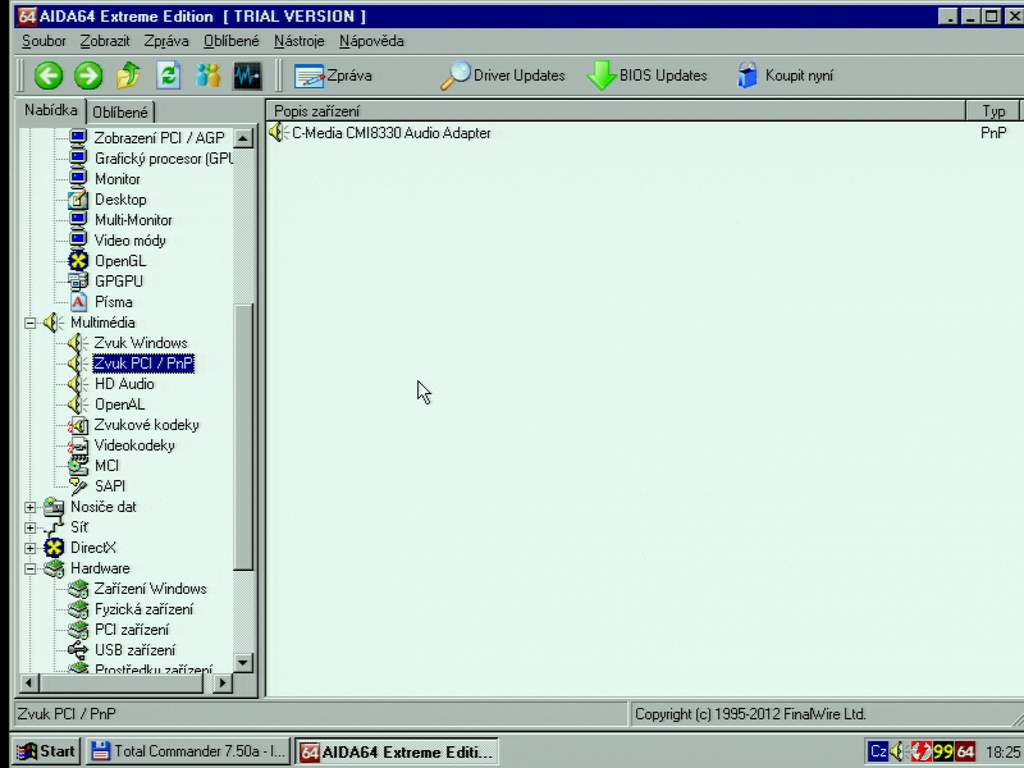Click the up-level folder arrow icon

click(x=129, y=75)
